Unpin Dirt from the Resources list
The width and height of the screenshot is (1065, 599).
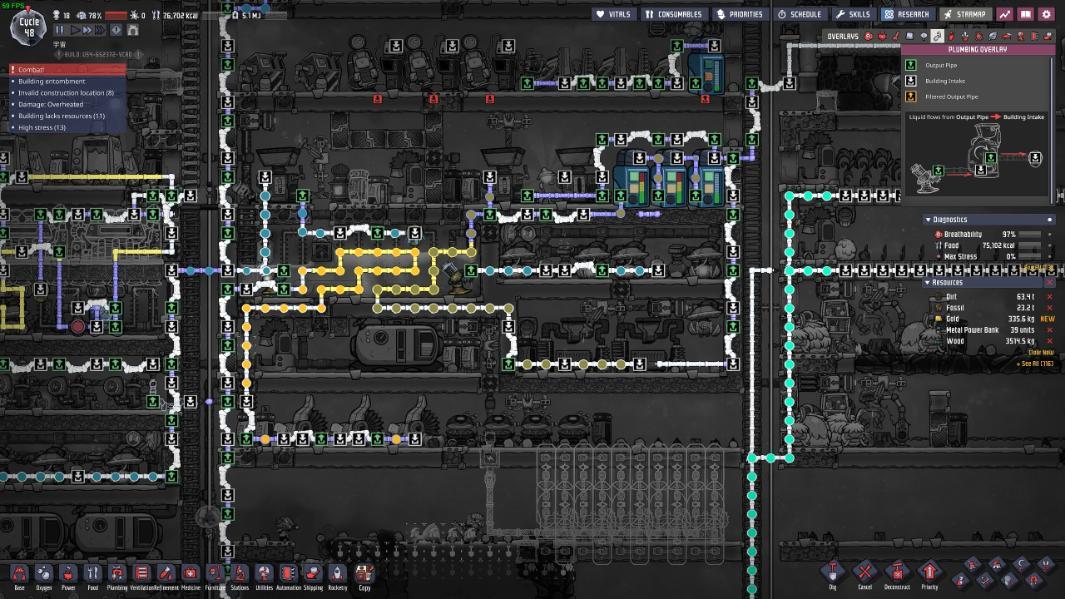pos(1049,297)
